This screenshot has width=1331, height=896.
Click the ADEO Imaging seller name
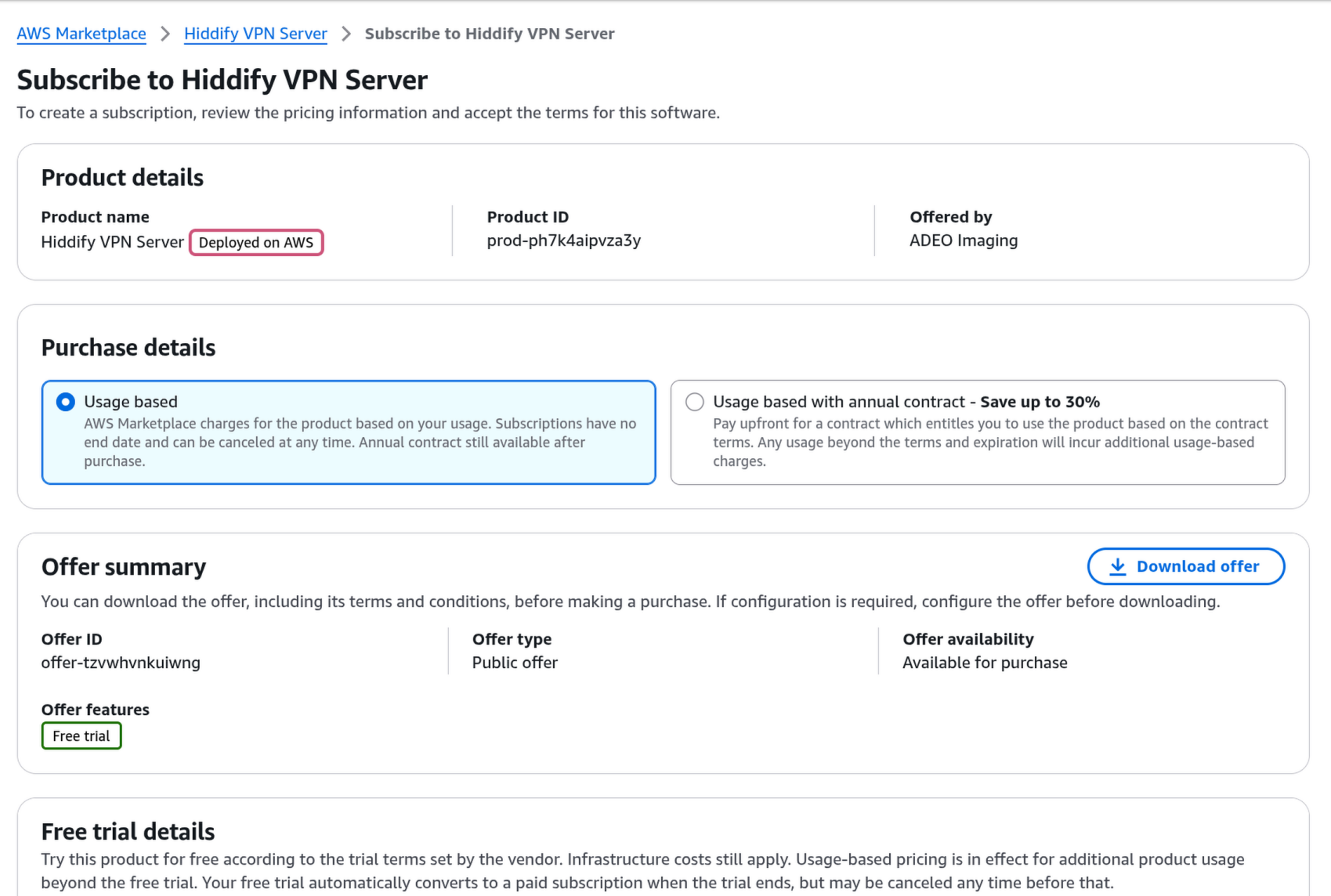964,240
